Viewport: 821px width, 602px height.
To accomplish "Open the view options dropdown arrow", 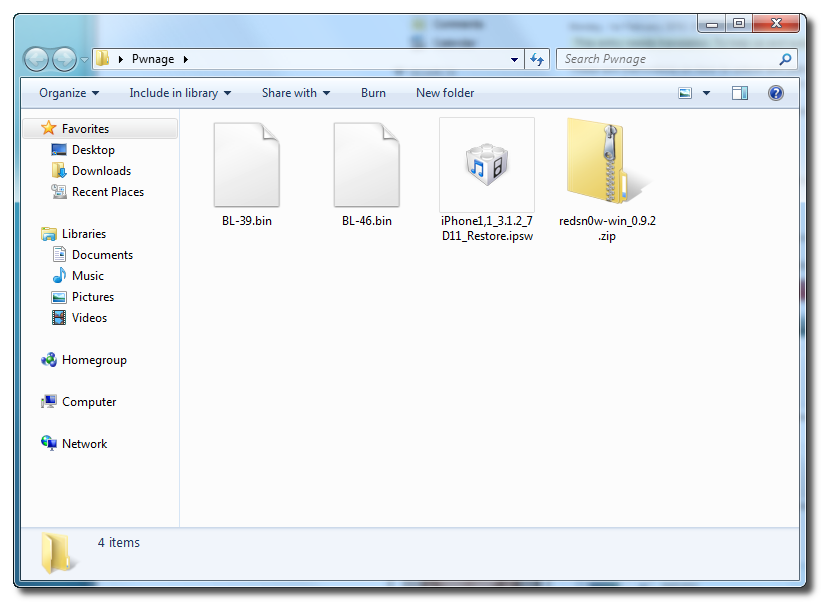I will pyautogui.click(x=706, y=93).
